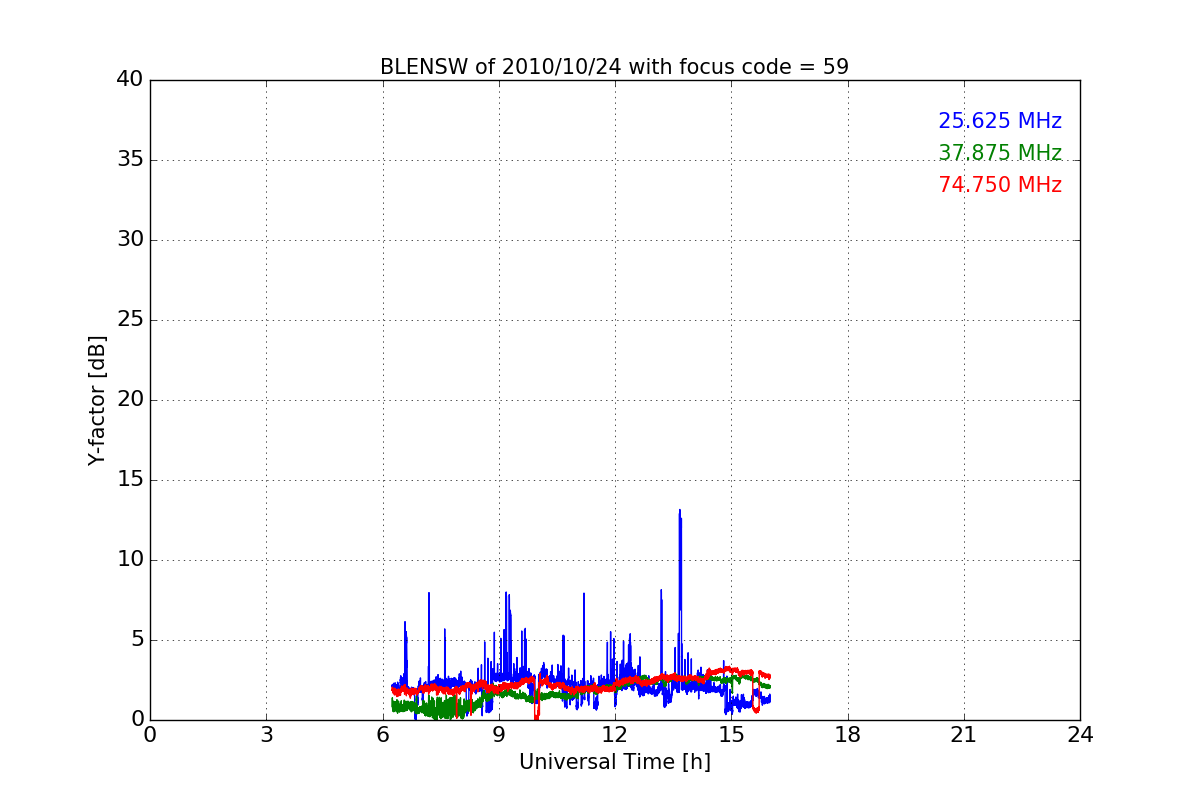Click the plot title 'BLENSW of 2010/10/24 with focus code = 59'

pos(614,67)
